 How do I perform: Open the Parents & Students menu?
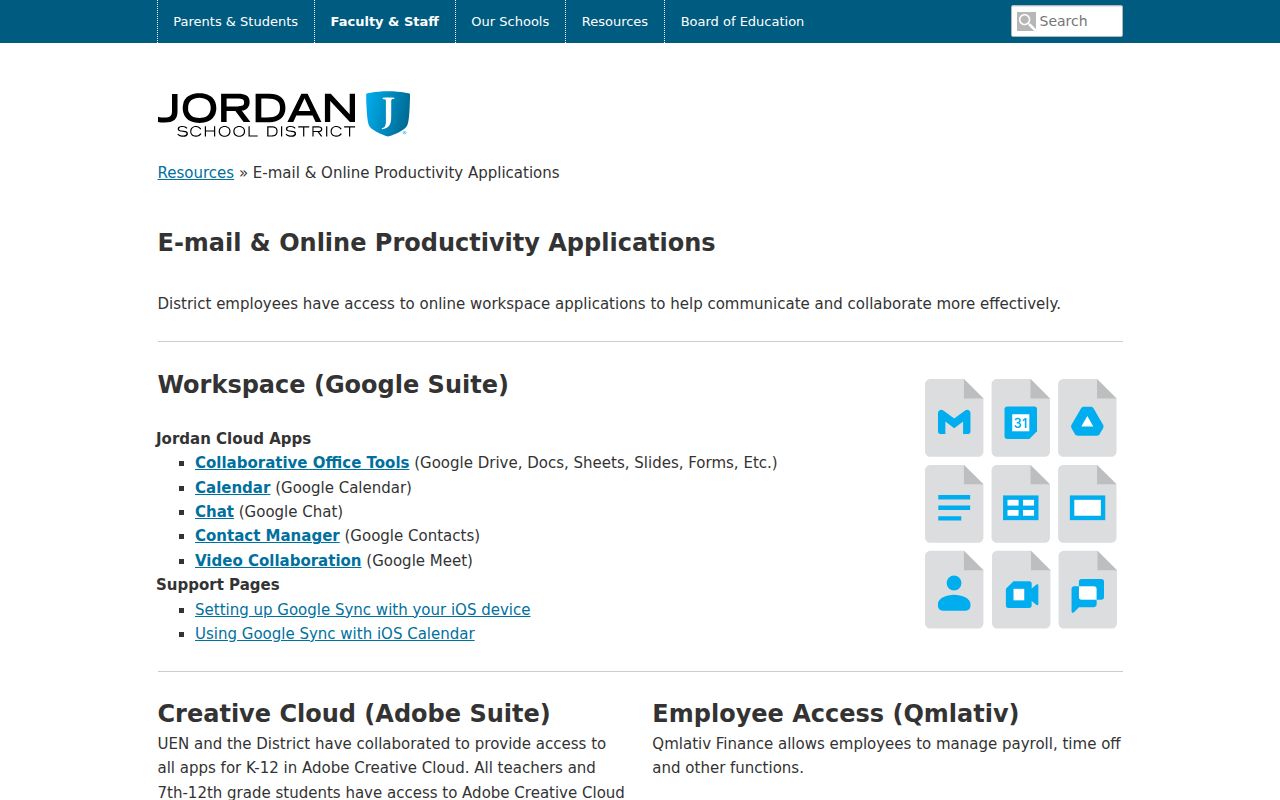(x=236, y=21)
